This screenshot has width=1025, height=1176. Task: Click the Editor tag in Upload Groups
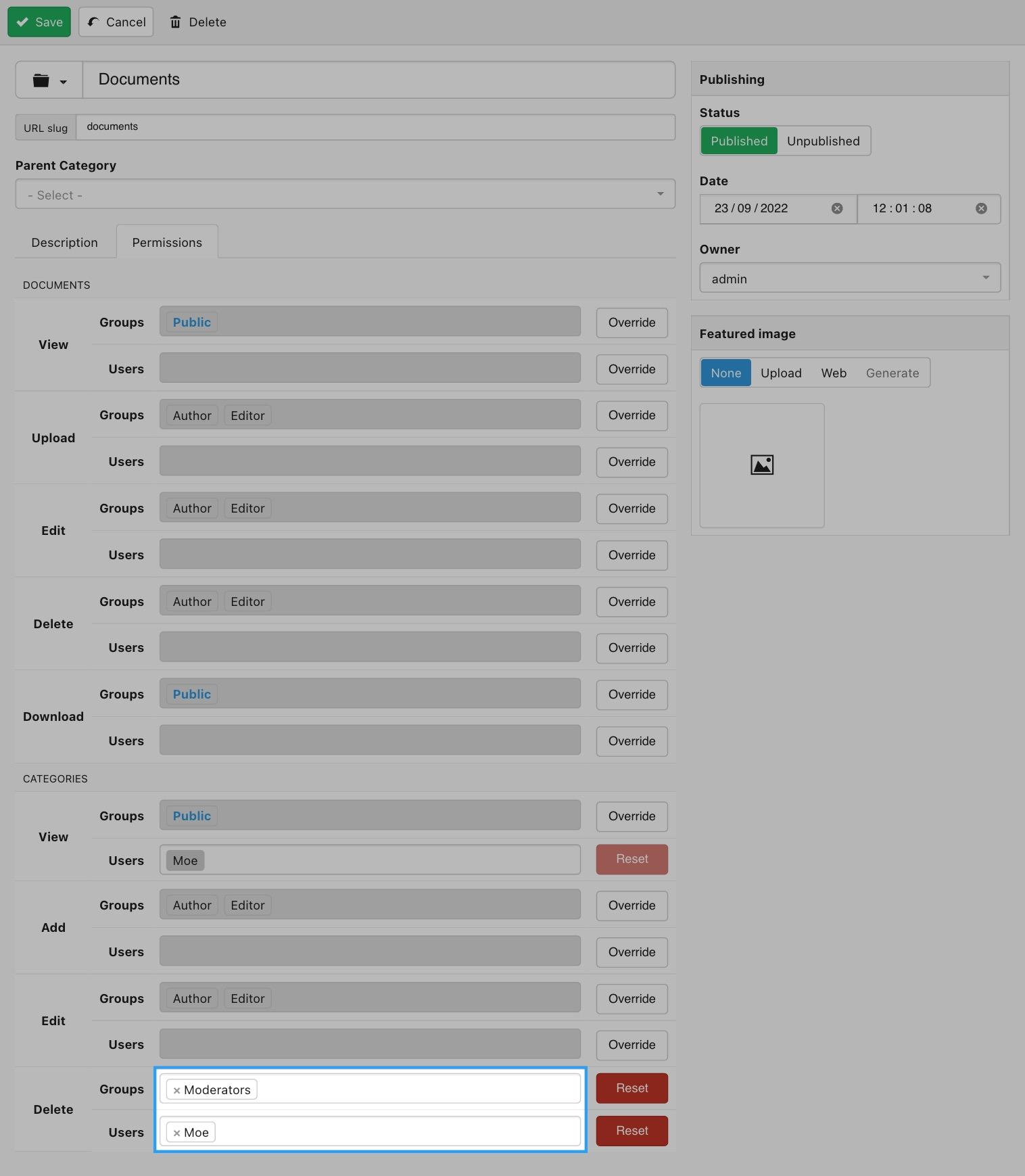coord(247,416)
